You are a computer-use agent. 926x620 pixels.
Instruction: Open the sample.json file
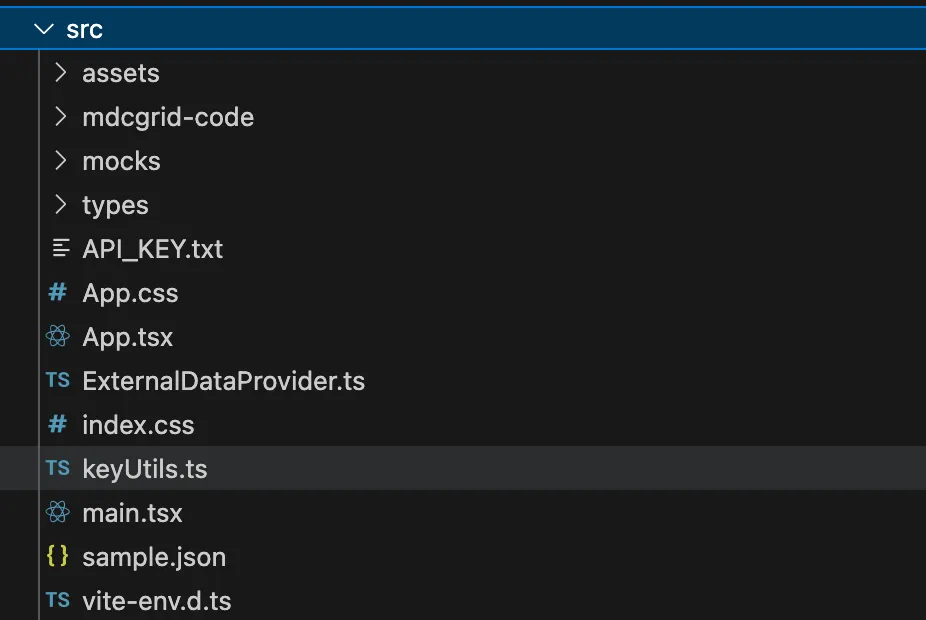[154, 557]
